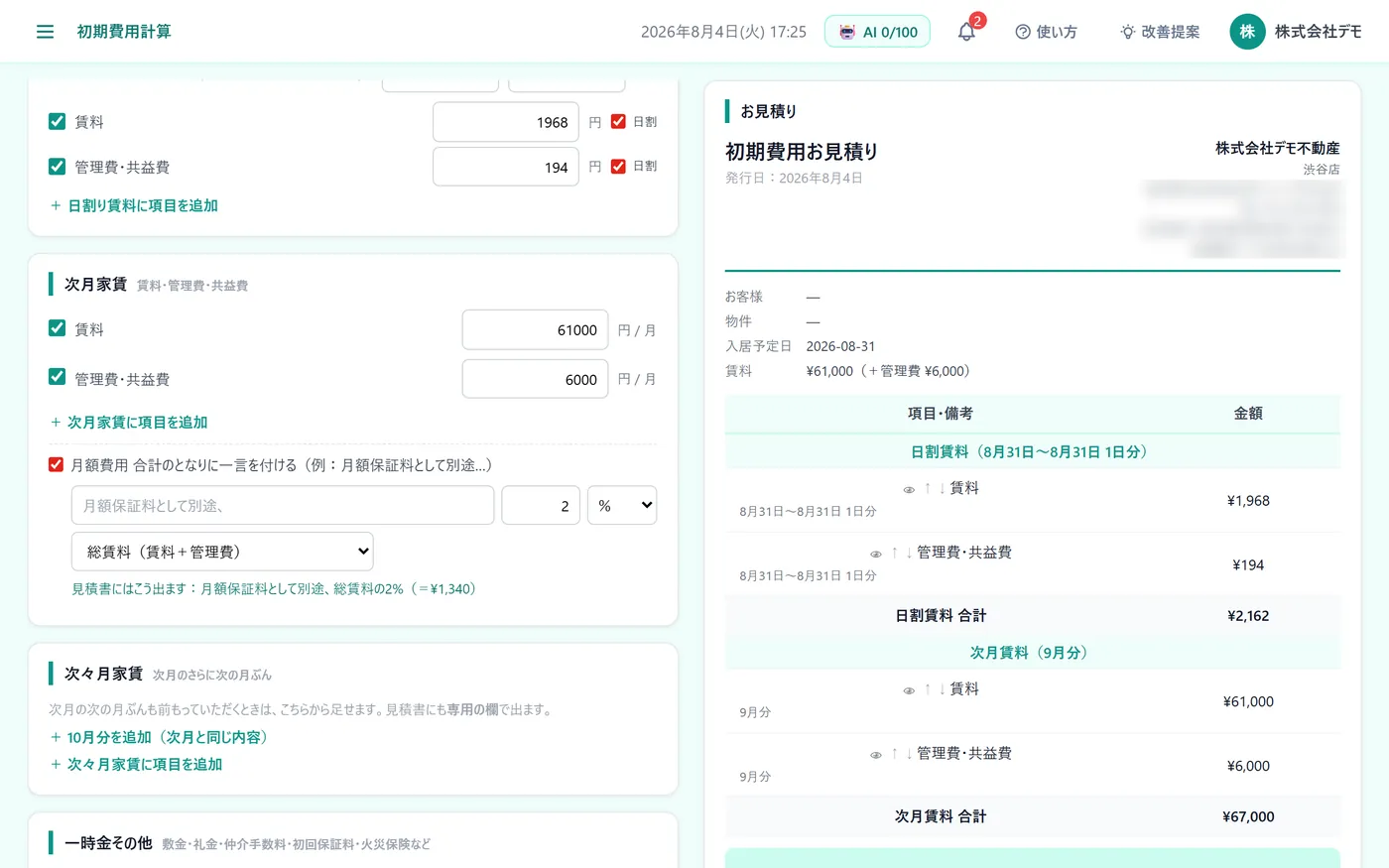Uncheck 管理費・共益費 beside the 194 field
The height and width of the screenshot is (868, 1389).
(58, 166)
